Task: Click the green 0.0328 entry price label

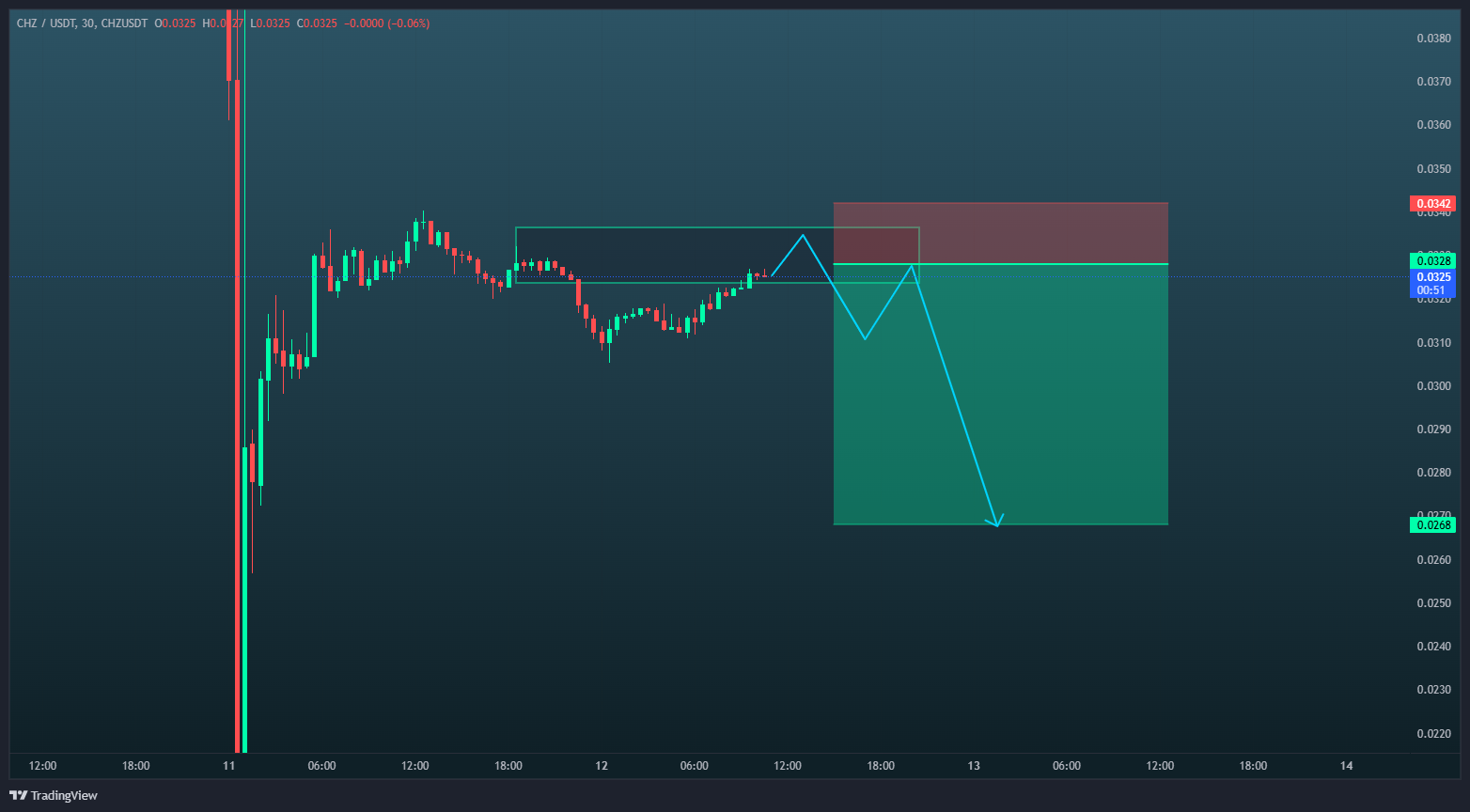Action: click(1431, 260)
